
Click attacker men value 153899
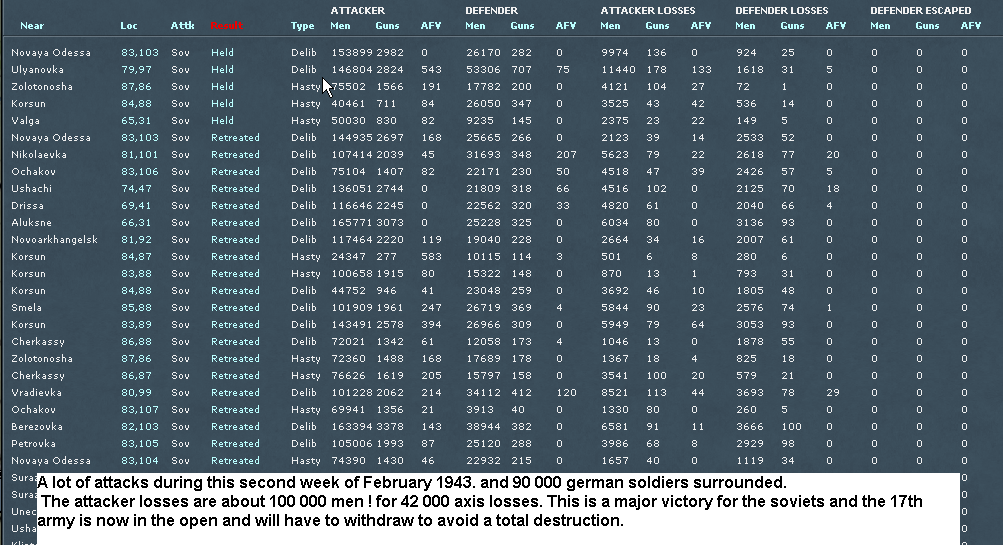352,52
